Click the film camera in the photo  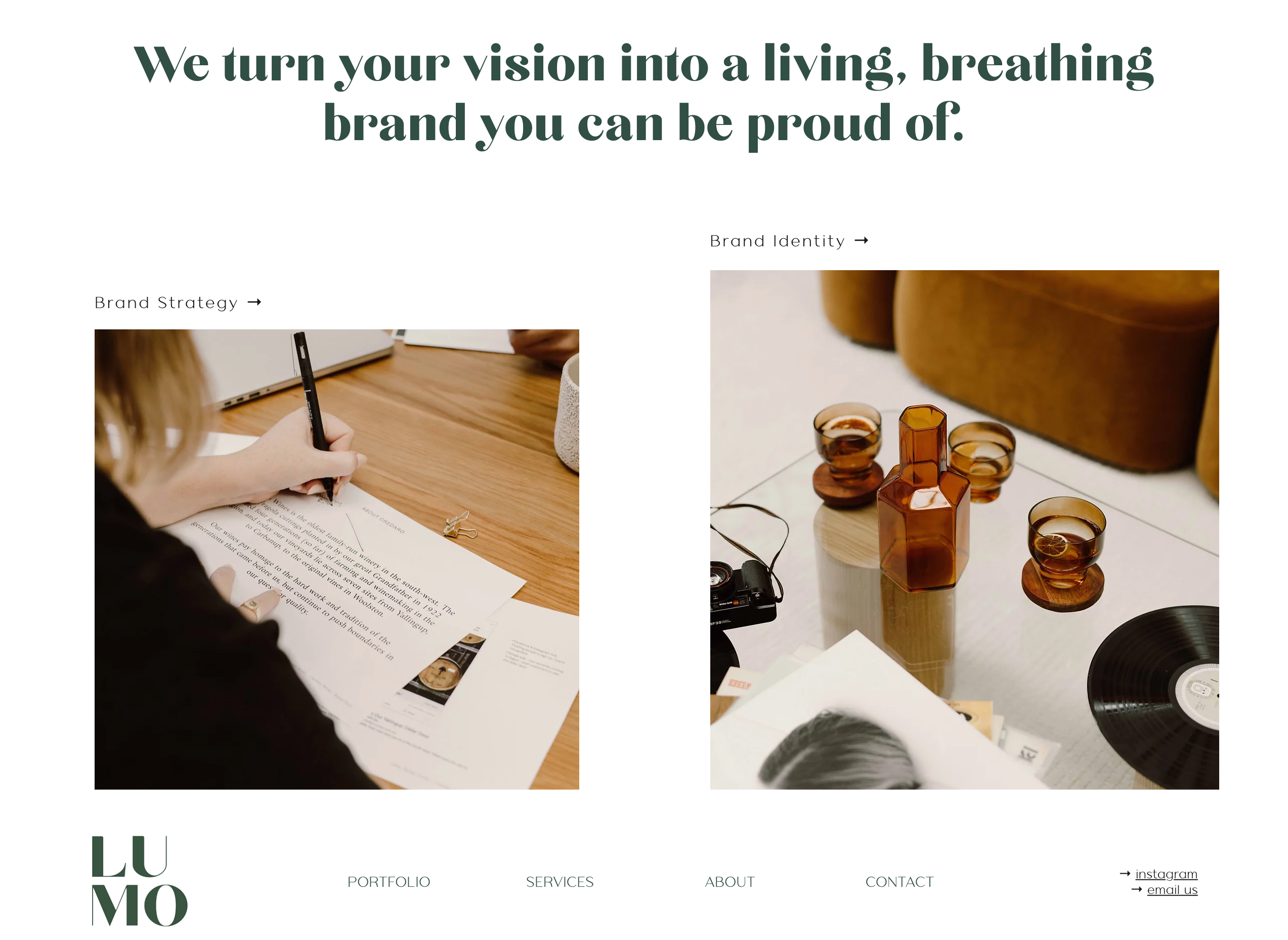[x=743, y=592]
